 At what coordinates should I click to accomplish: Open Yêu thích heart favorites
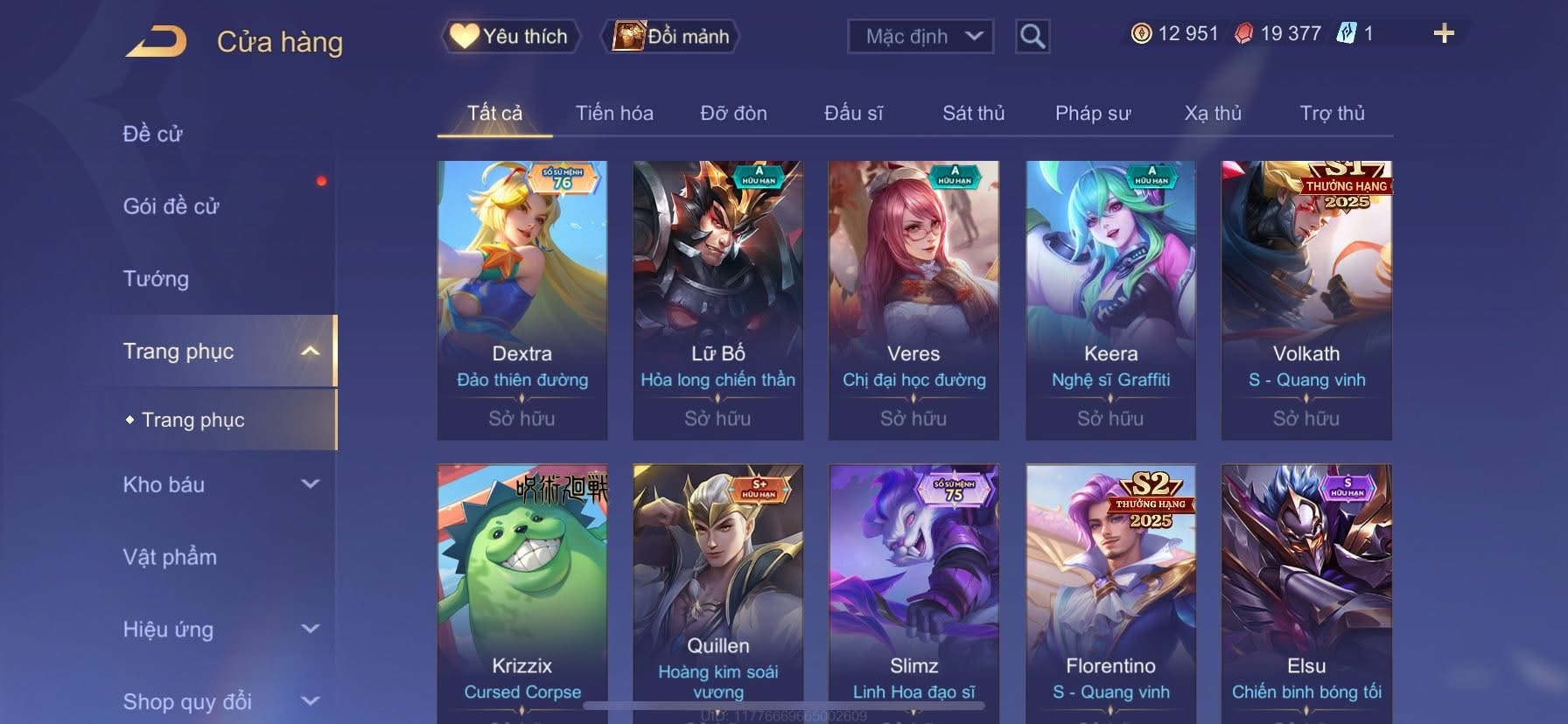click(510, 37)
